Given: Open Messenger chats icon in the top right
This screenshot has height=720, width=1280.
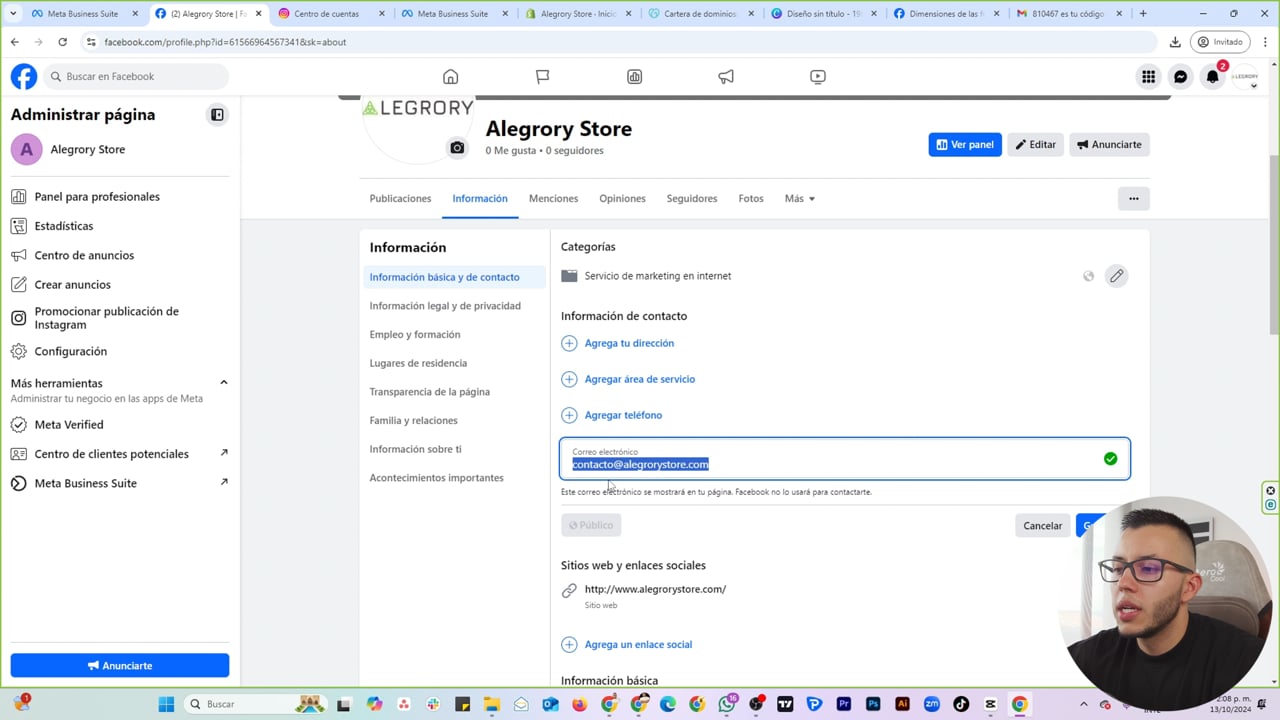Looking at the screenshot, I should [1180, 76].
